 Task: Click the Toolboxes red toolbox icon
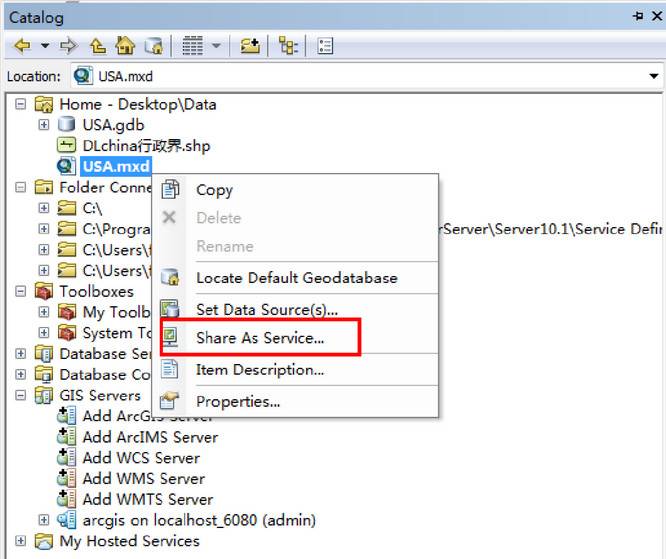tap(44, 291)
